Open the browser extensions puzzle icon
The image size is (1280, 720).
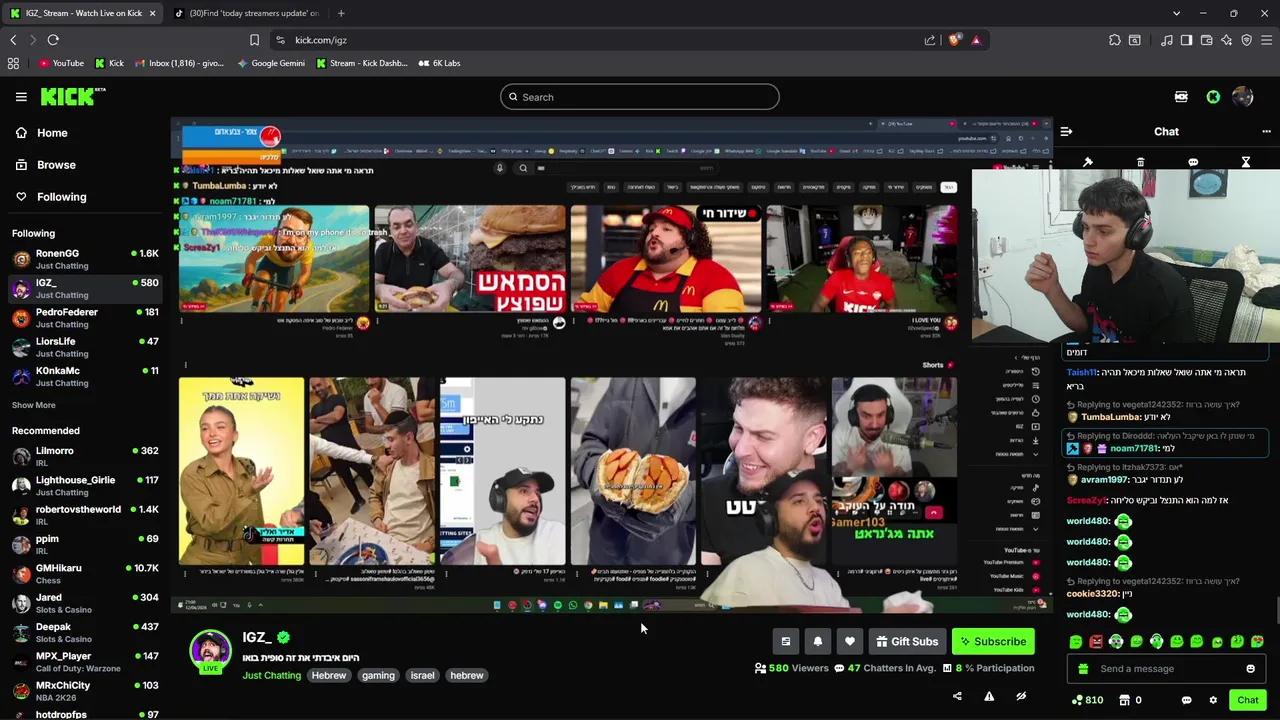1114,40
